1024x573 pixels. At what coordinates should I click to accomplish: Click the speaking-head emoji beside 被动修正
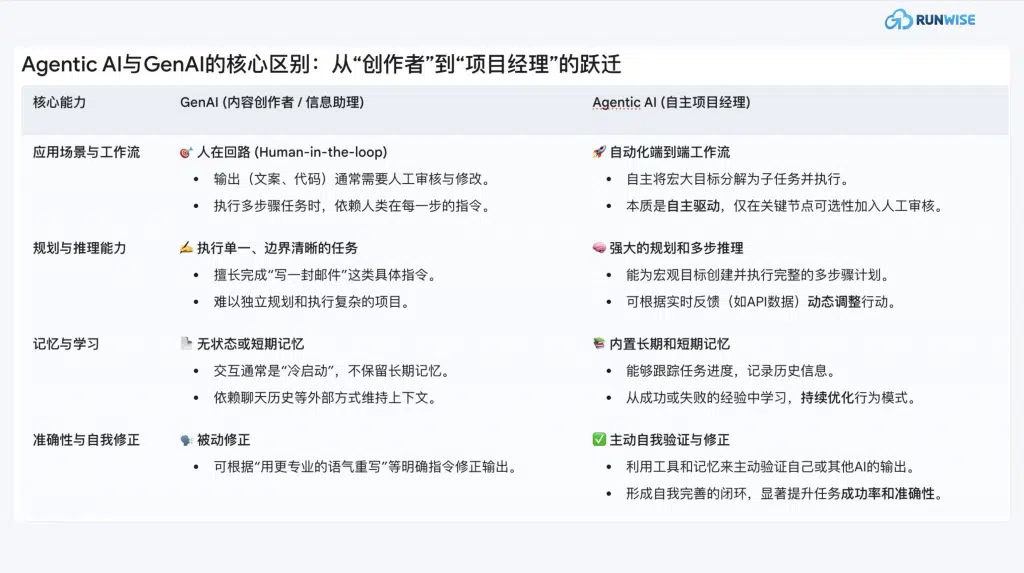pyautogui.click(x=186, y=440)
